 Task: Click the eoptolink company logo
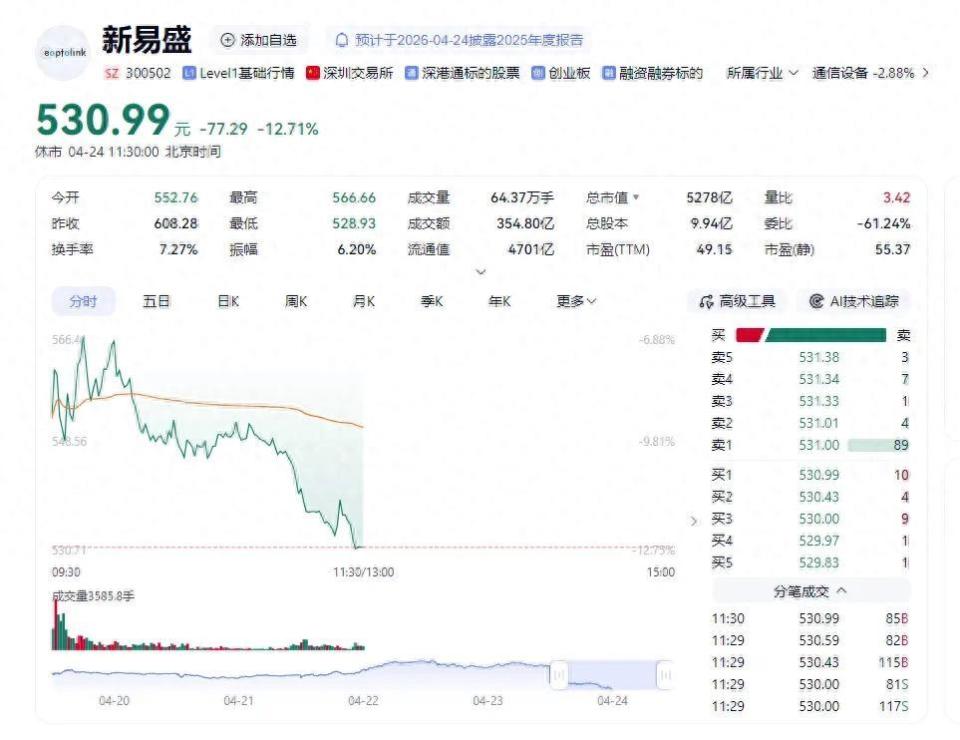(64, 53)
